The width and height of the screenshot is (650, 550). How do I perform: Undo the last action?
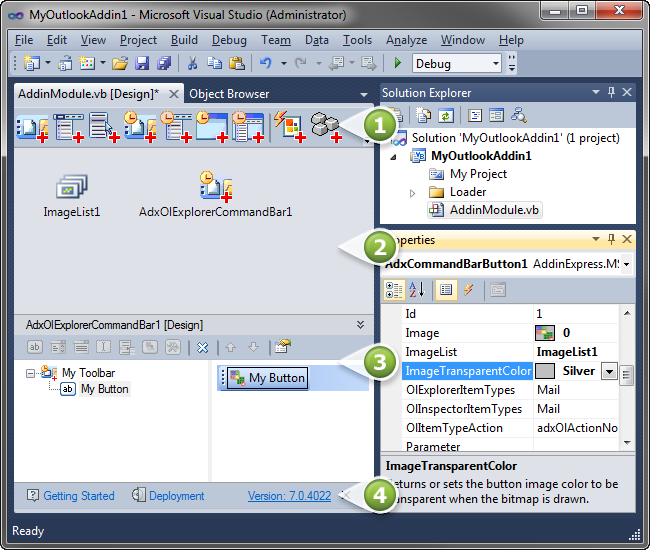coord(266,63)
